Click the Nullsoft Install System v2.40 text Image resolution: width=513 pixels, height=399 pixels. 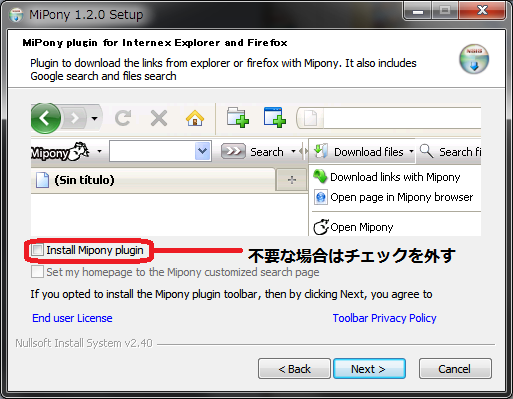84,343
